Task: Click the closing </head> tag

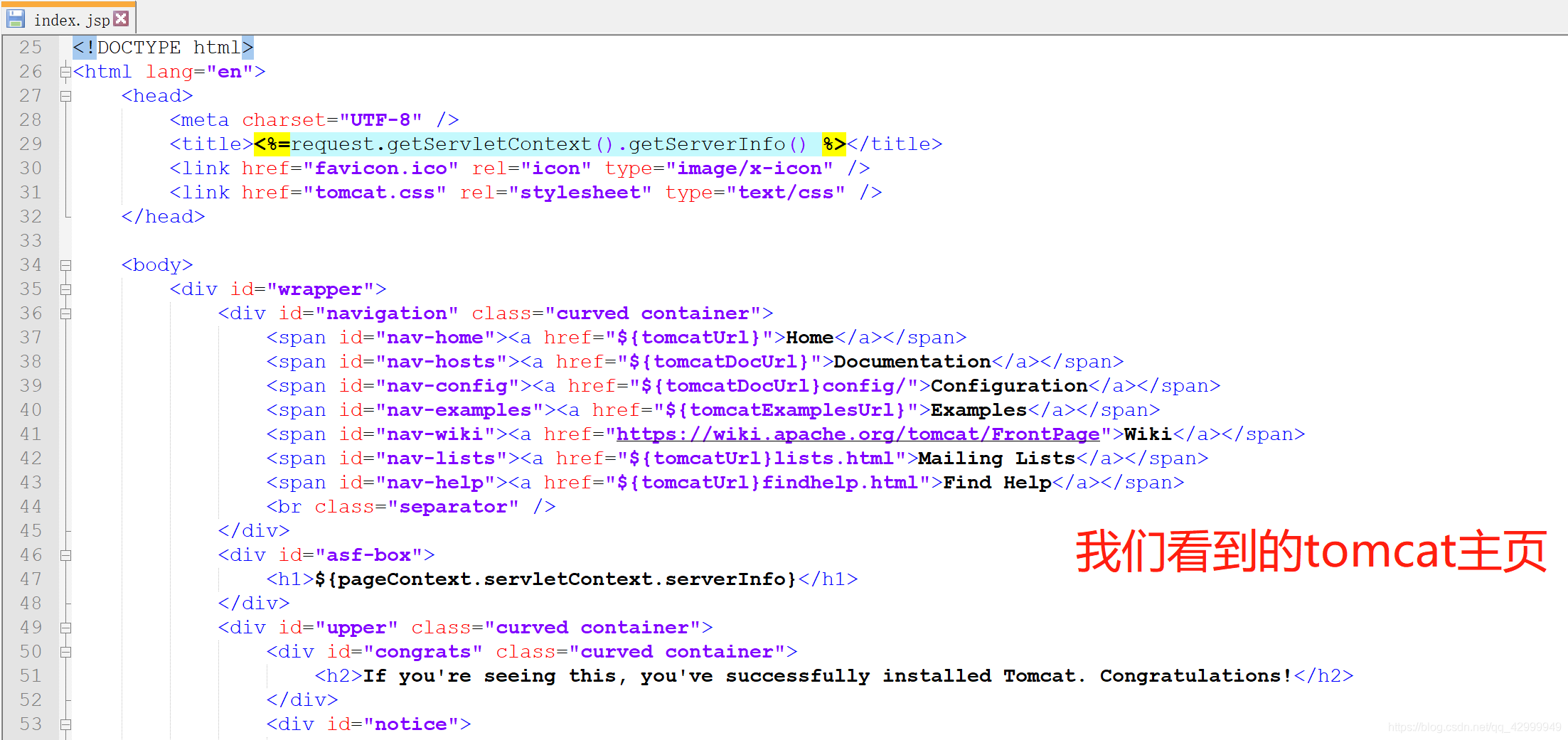Action: coord(163,217)
